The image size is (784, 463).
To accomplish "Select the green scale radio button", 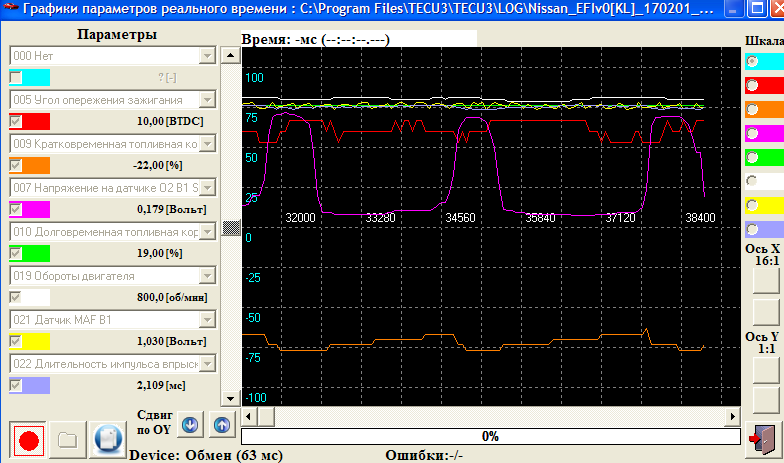I will [x=752, y=157].
